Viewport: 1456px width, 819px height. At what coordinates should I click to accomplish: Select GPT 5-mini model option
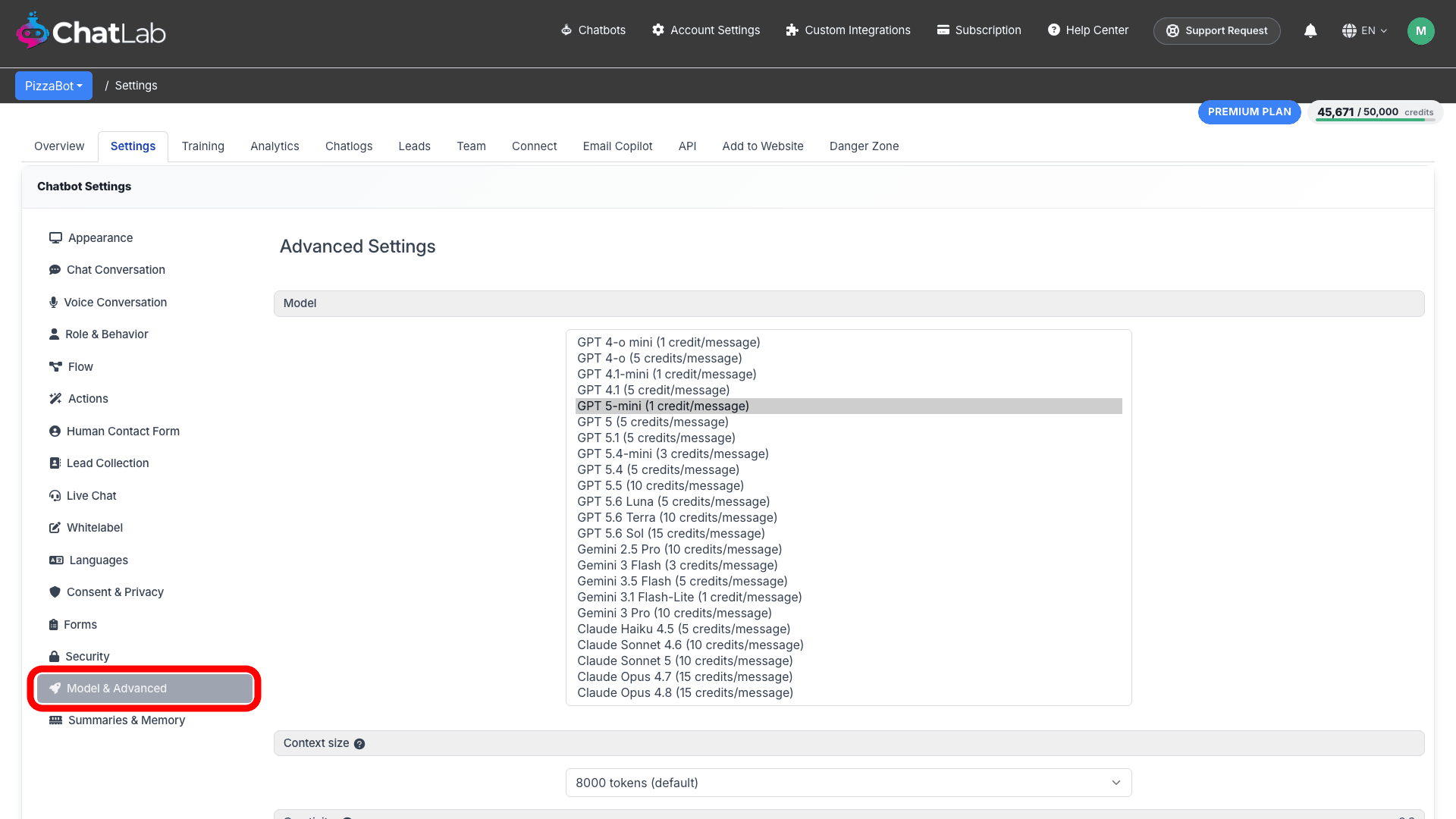click(x=849, y=406)
